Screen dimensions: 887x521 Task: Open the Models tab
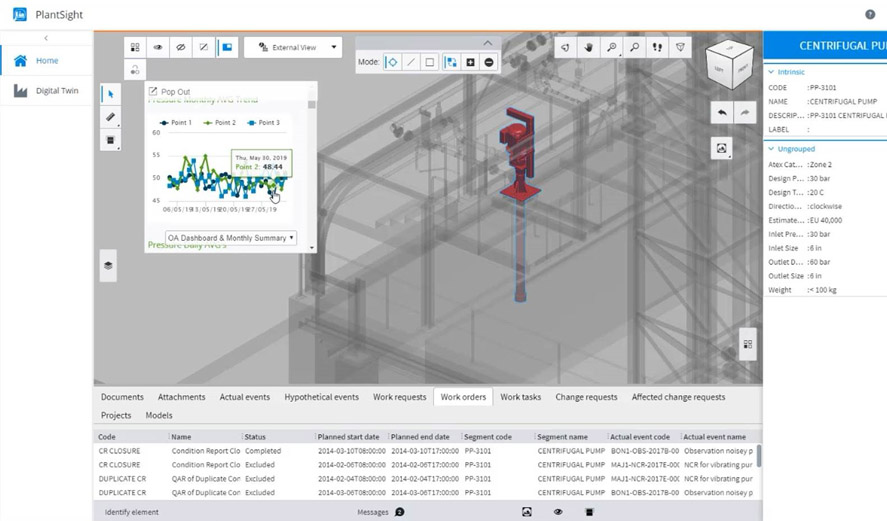coord(159,415)
